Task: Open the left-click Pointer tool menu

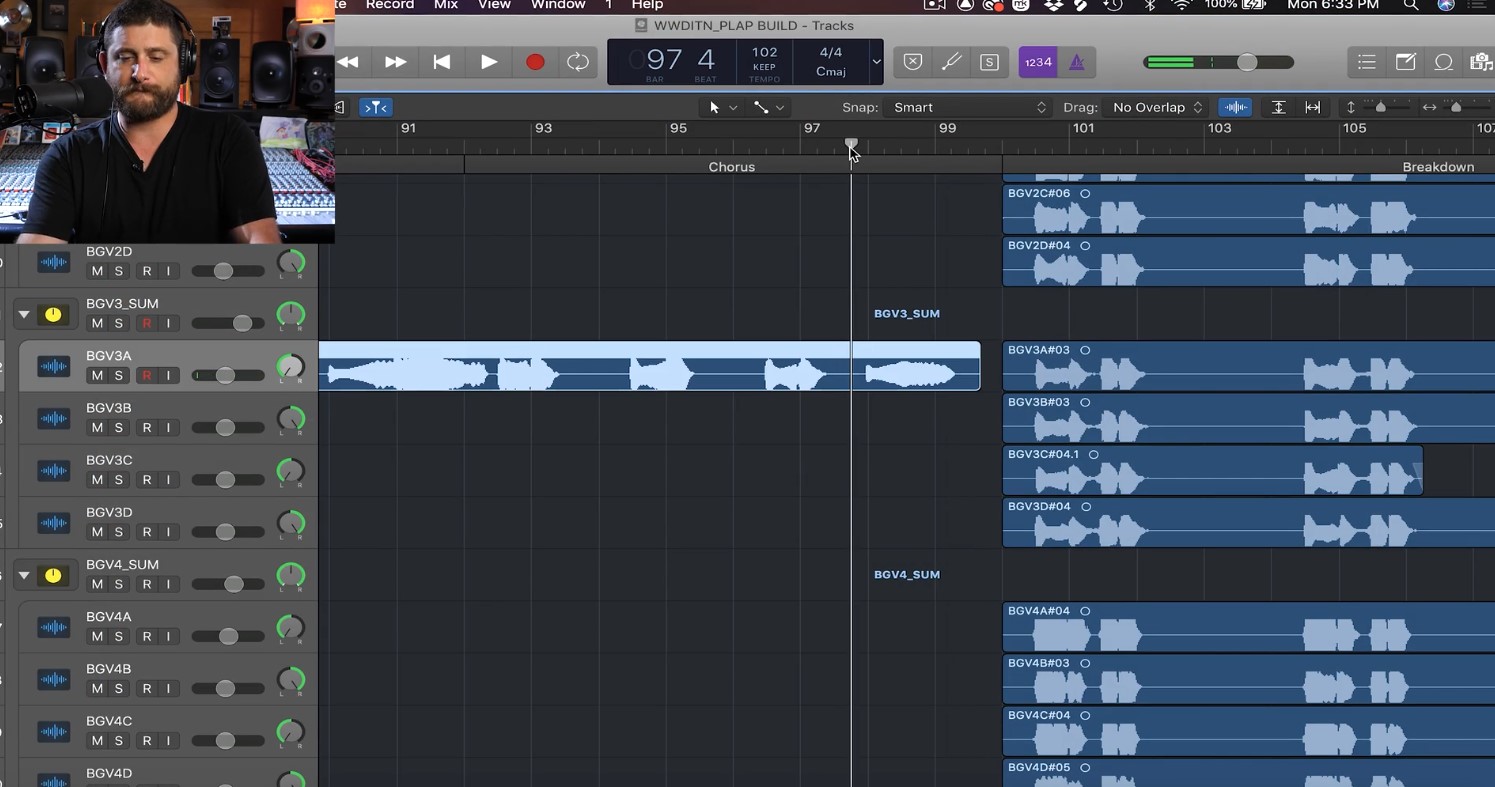Action: (x=722, y=107)
